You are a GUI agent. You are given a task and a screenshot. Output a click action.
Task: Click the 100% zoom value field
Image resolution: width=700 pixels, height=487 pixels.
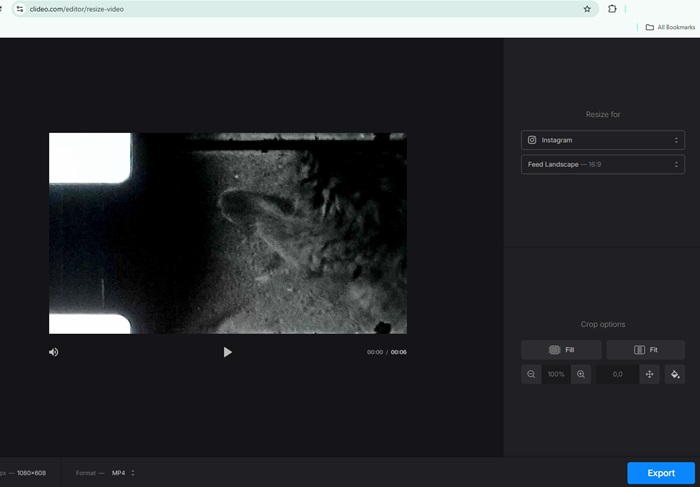point(556,374)
